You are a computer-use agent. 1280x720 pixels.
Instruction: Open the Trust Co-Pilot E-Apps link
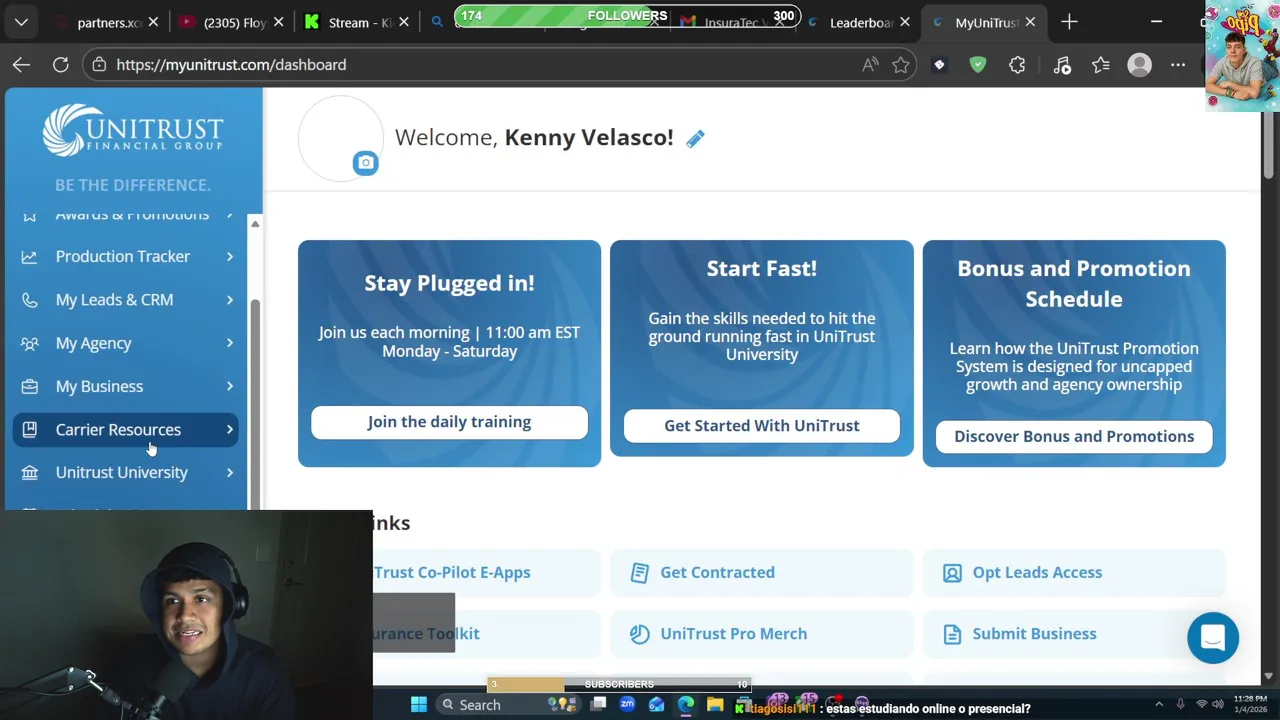coord(452,572)
